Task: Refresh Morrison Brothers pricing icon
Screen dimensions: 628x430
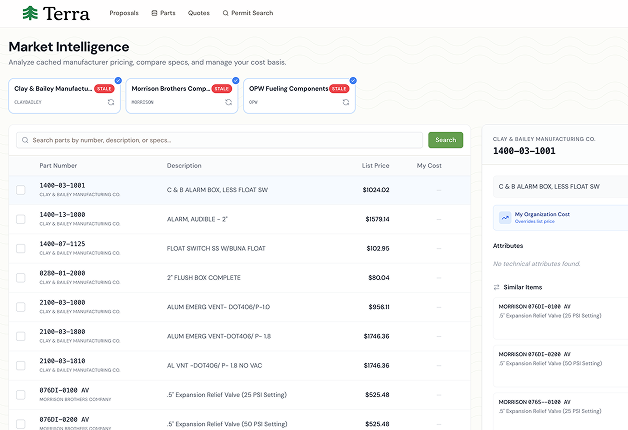Action: 228,102
